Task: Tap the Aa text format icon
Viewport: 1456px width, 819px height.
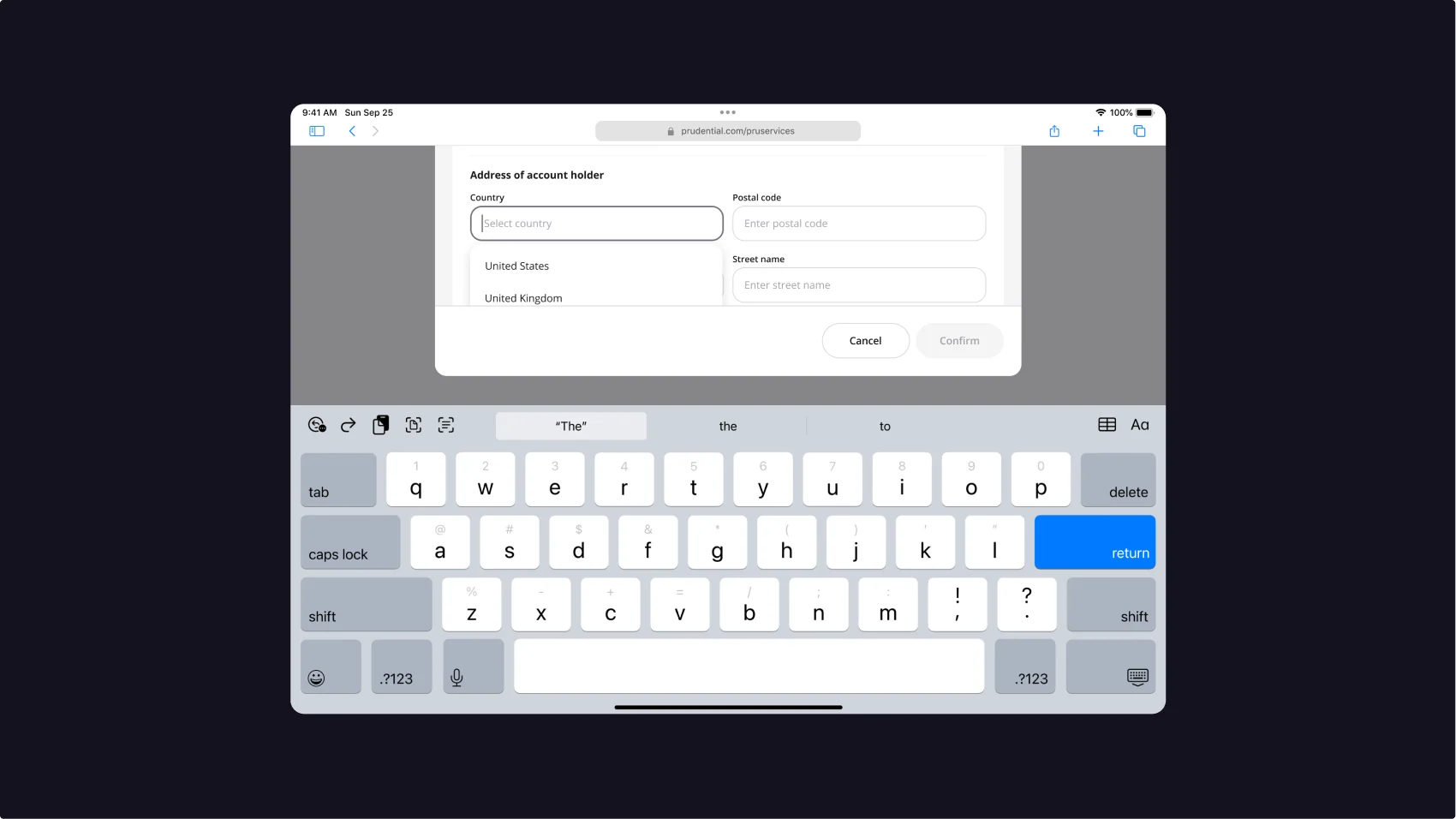Action: (x=1140, y=425)
